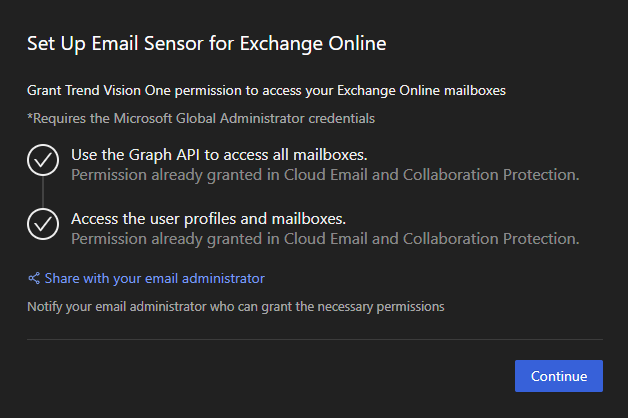The width and height of the screenshot is (628, 418).
Task: Select 'Access the user profiles and mailboxes' step
Action: click(207, 219)
